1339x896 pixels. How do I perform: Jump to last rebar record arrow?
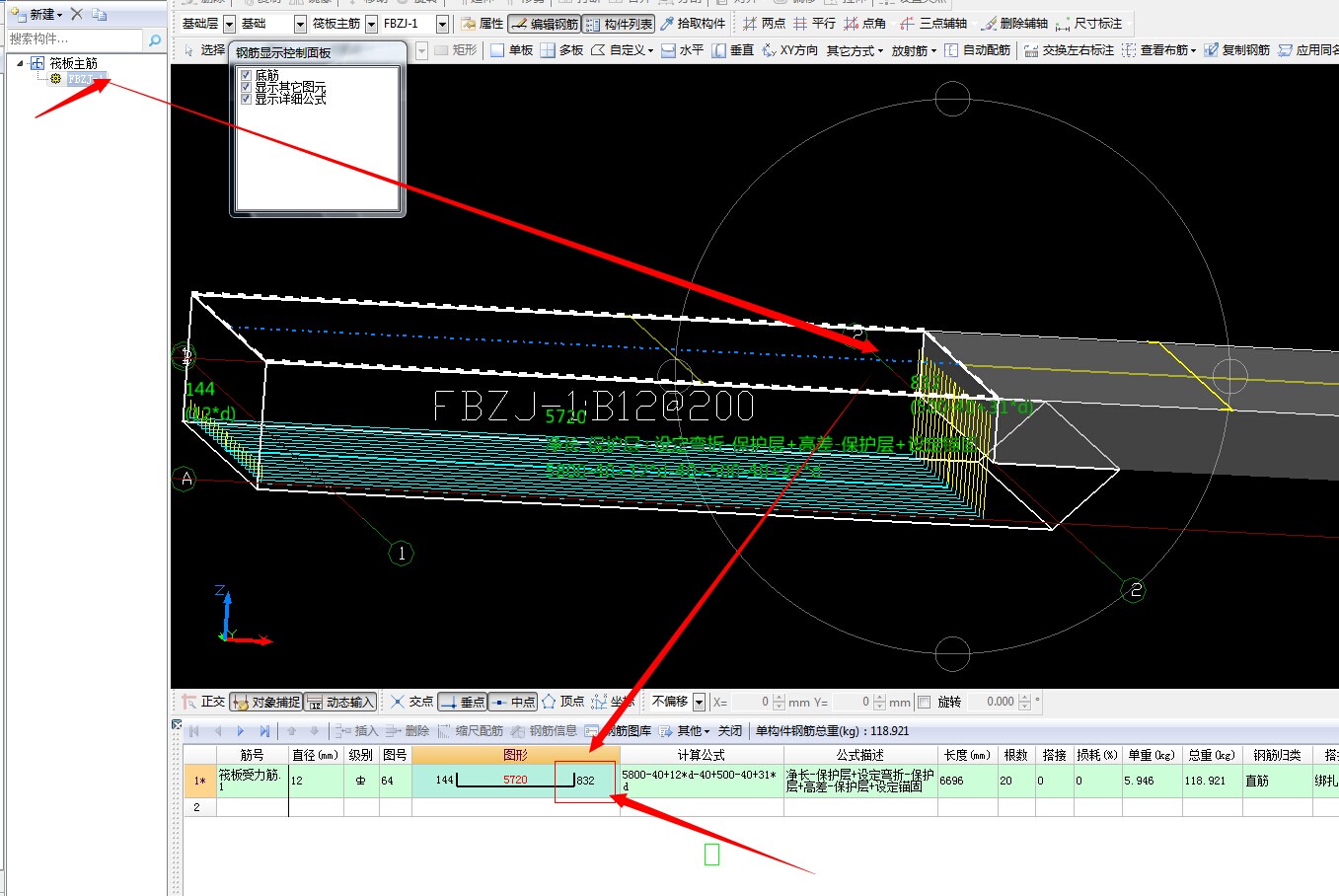click(x=264, y=731)
